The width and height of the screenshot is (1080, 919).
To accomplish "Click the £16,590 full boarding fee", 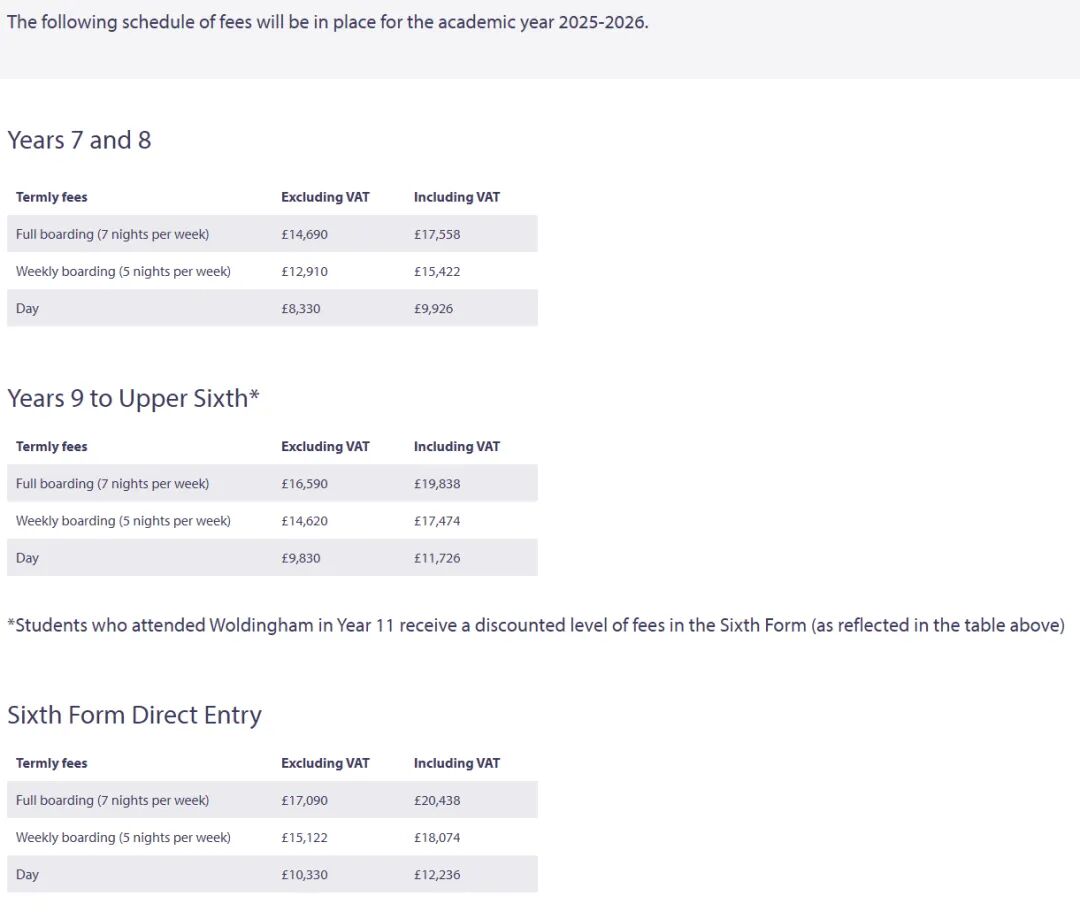I will coord(304,483).
